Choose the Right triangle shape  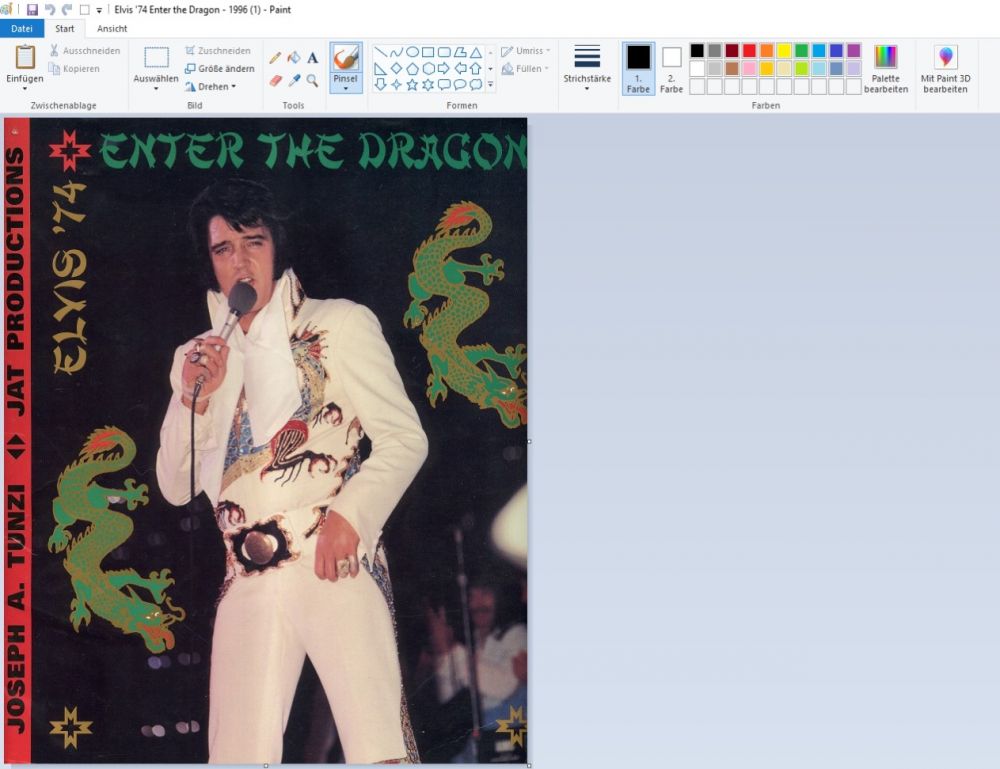[x=380, y=68]
